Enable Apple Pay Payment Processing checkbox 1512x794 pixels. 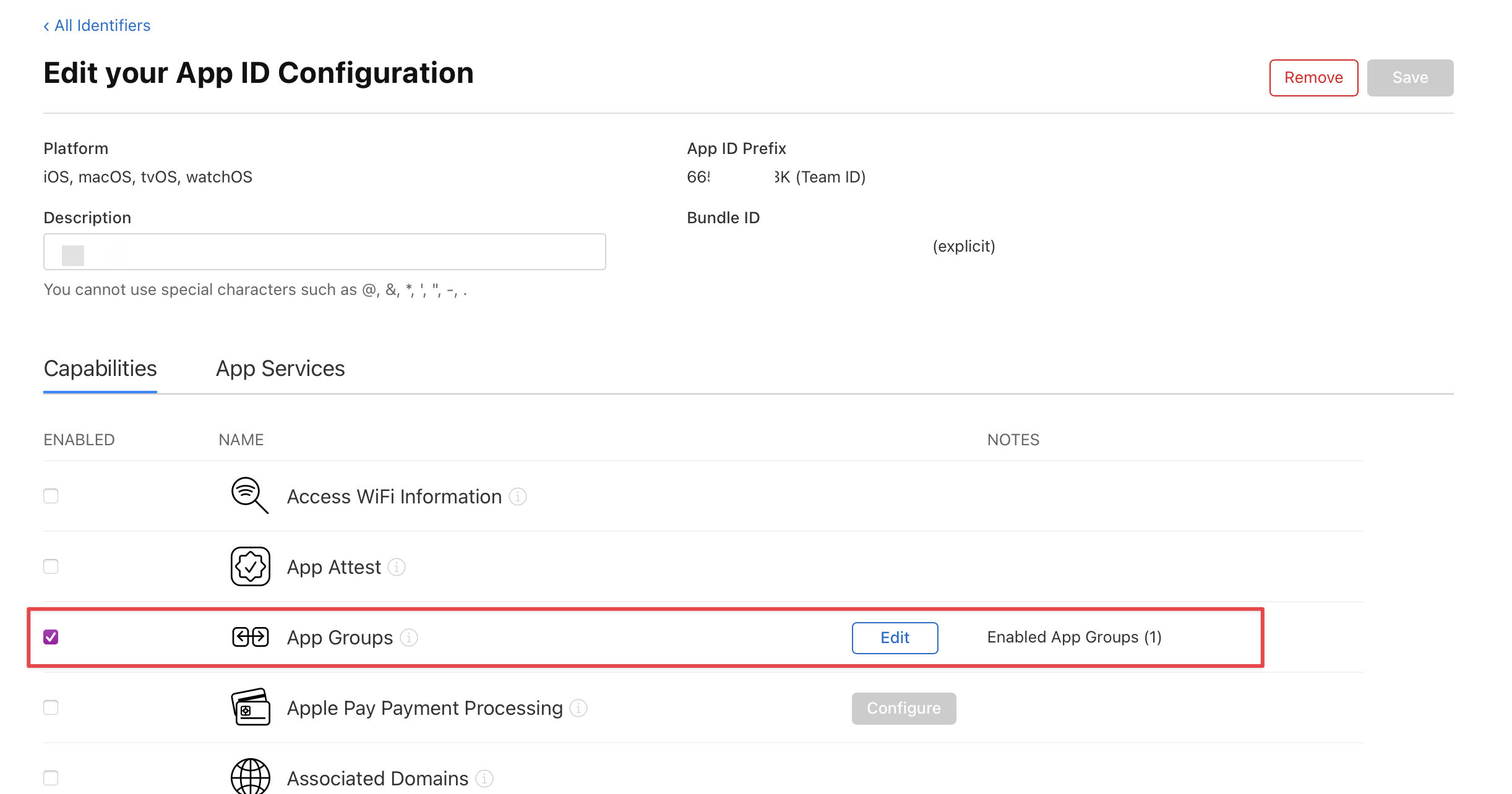tap(51, 707)
